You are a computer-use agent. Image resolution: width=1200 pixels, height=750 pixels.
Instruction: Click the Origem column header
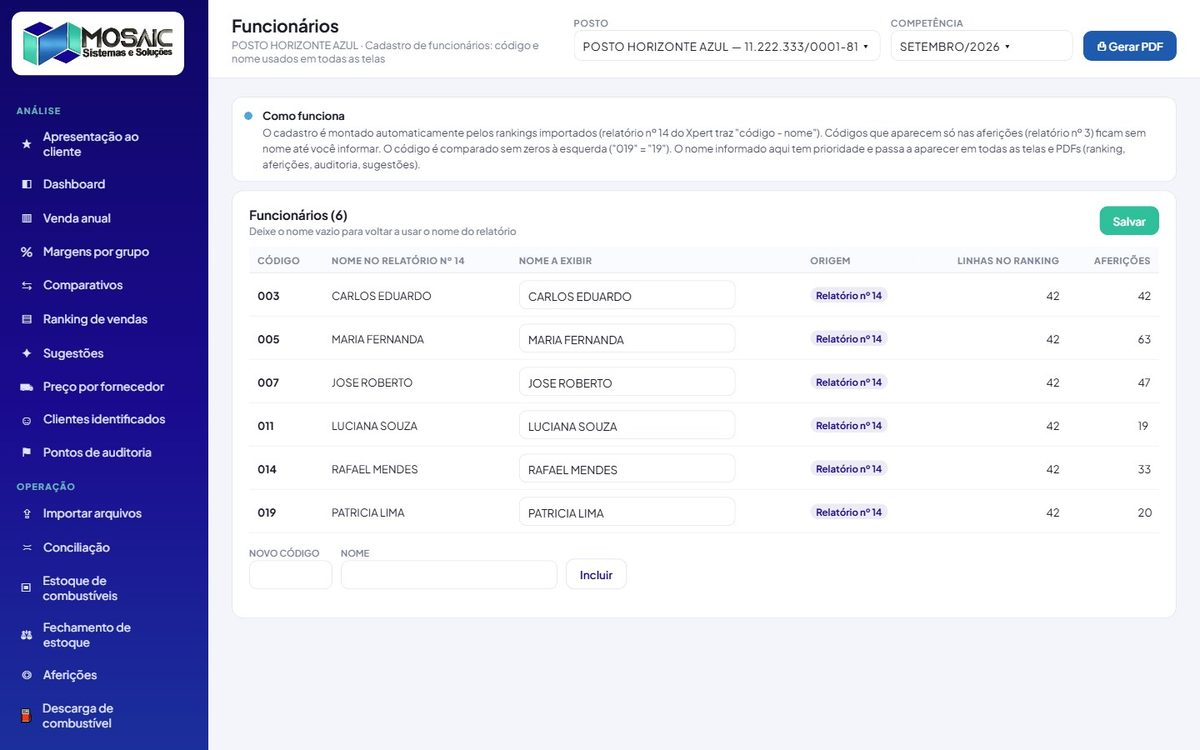830,261
